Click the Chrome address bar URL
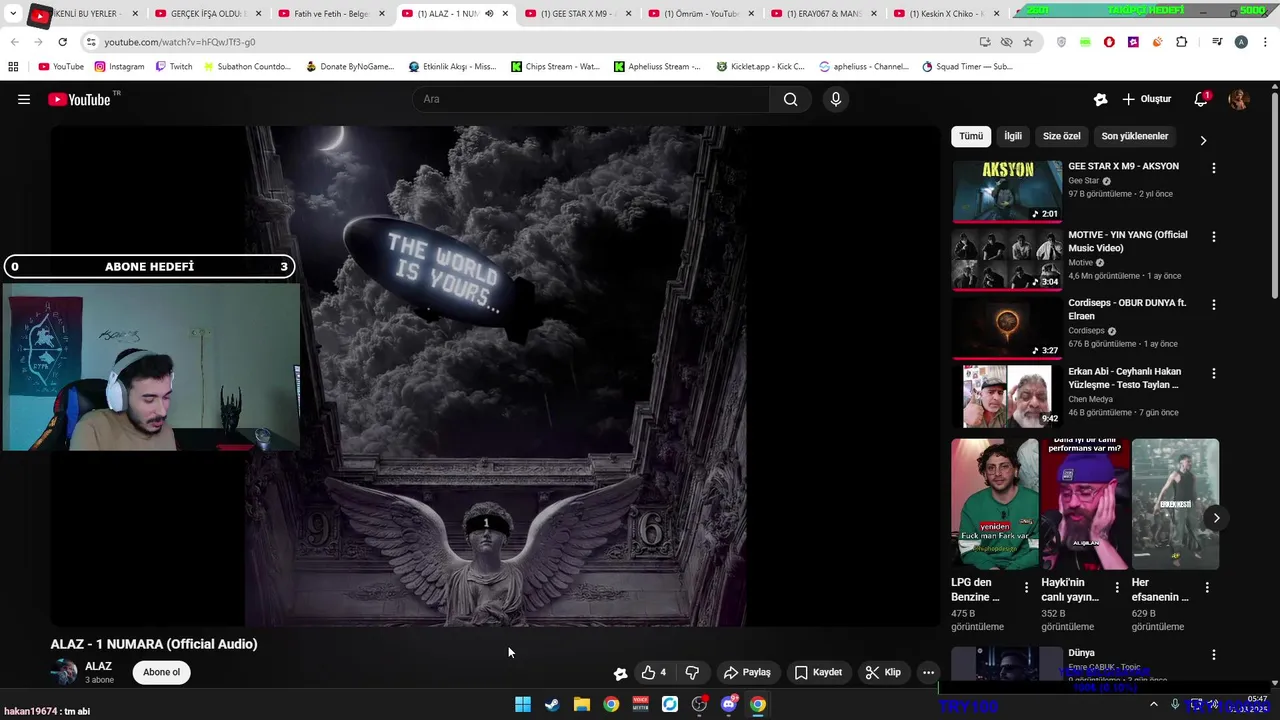The height and width of the screenshot is (720, 1280). [x=180, y=42]
